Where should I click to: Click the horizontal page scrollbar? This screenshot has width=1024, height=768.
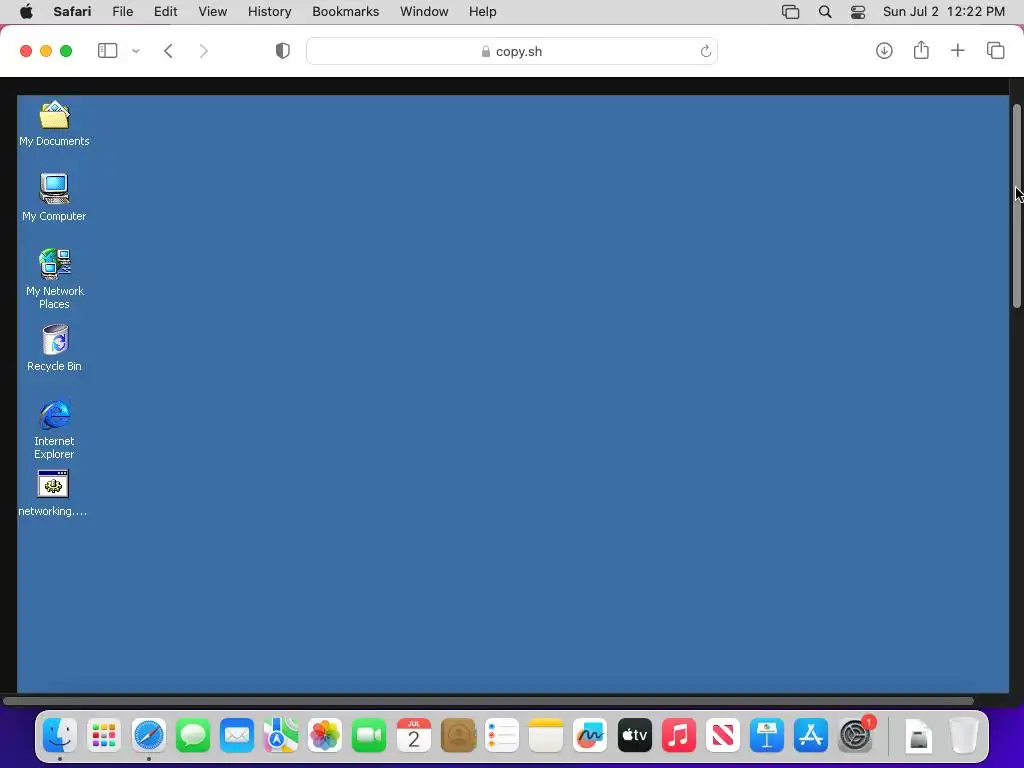click(488, 701)
